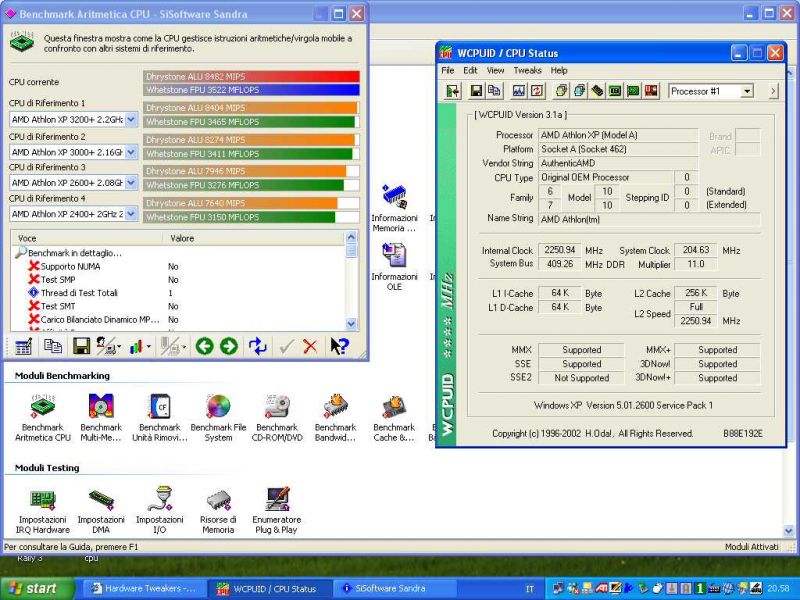Screen dimensions: 800x600
Task: Click the green back arrow in Sandra toolbar
Action: [205, 346]
